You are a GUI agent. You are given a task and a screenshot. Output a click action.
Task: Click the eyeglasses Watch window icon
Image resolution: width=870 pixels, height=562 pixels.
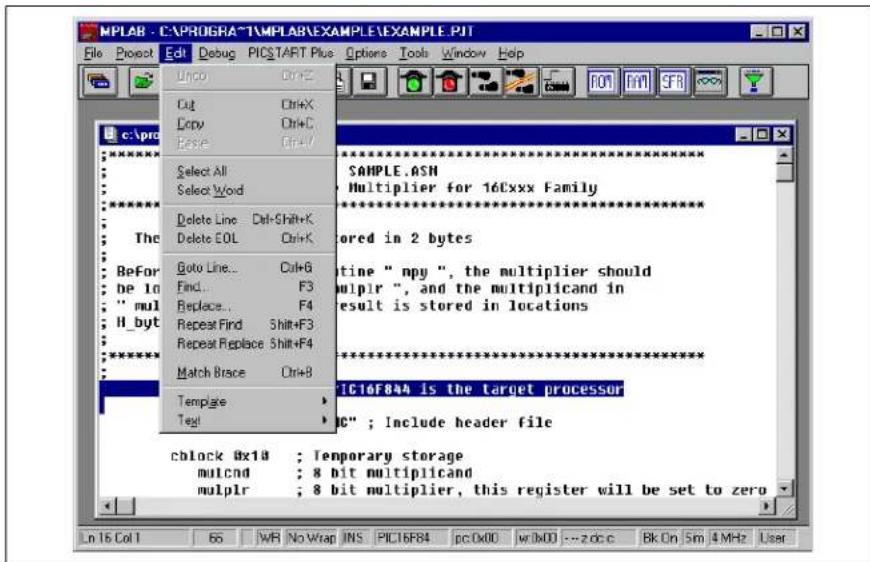[x=709, y=82]
